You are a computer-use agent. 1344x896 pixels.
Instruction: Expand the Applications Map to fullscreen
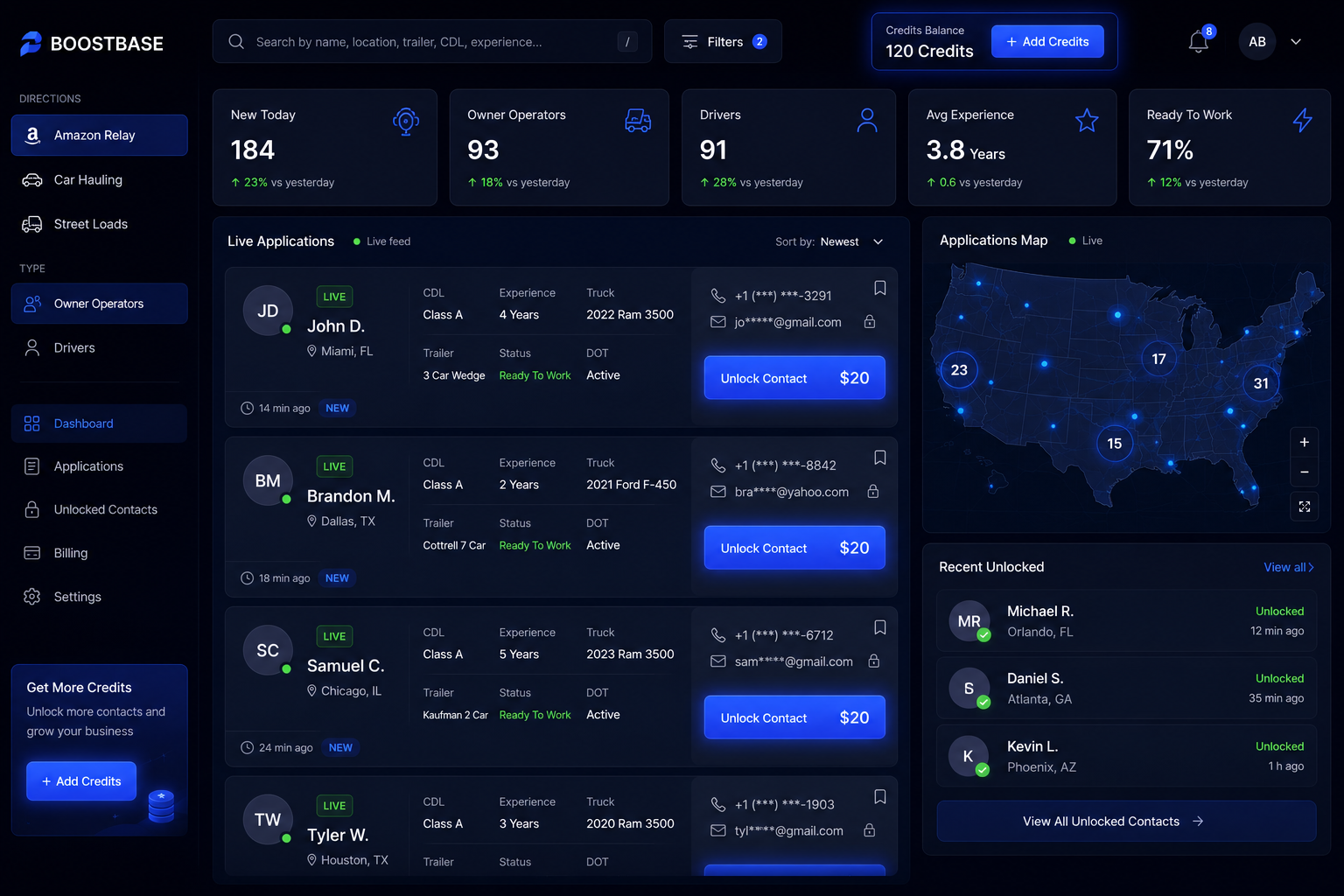[1305, 507]
